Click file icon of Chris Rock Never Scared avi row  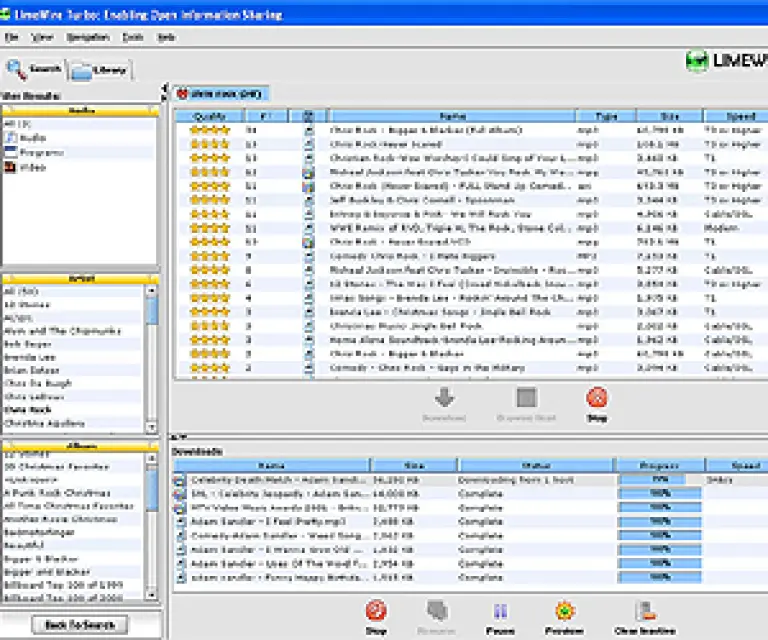click(x=308, y=186)
